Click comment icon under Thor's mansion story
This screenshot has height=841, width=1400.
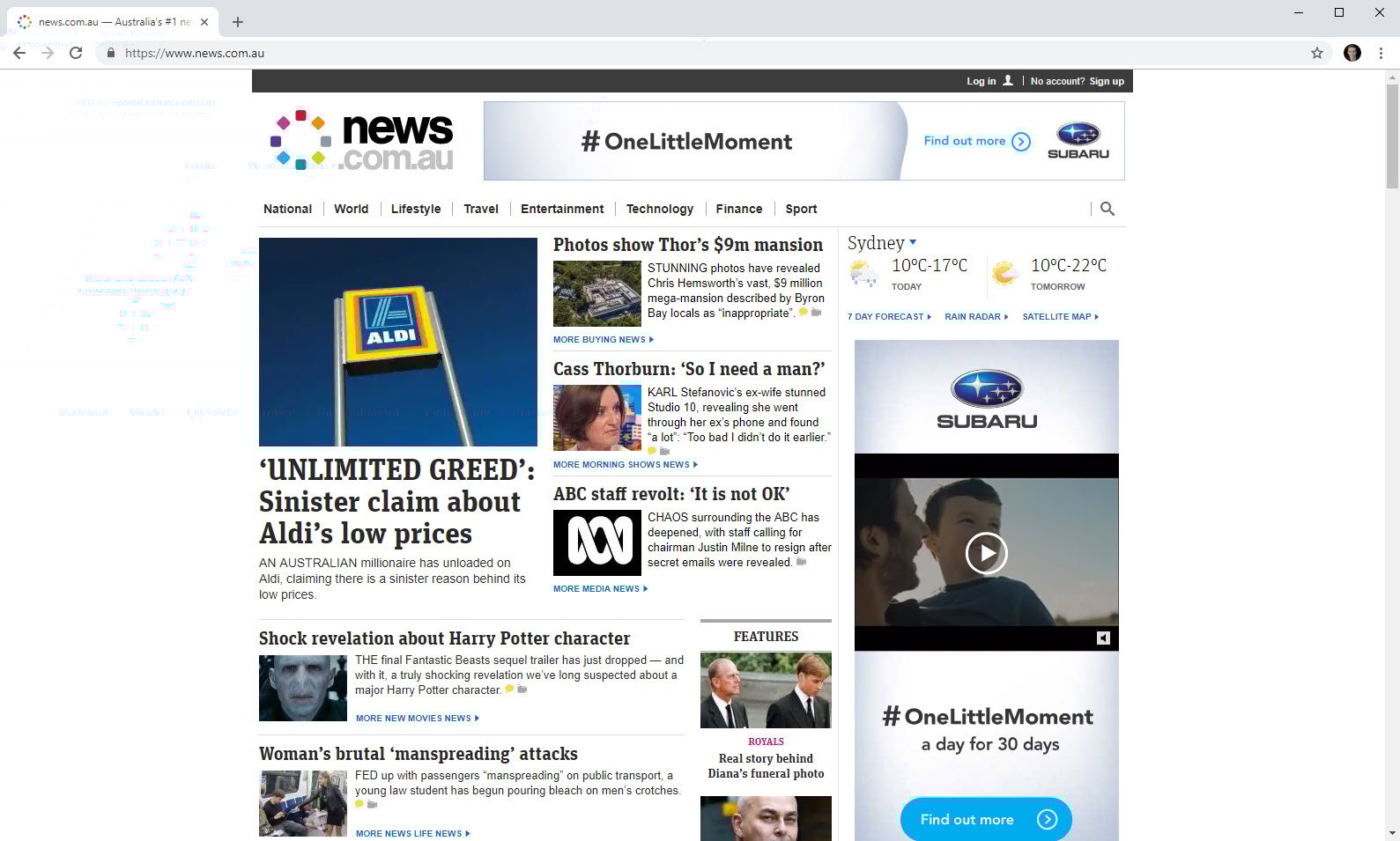[x=803, y=312]
